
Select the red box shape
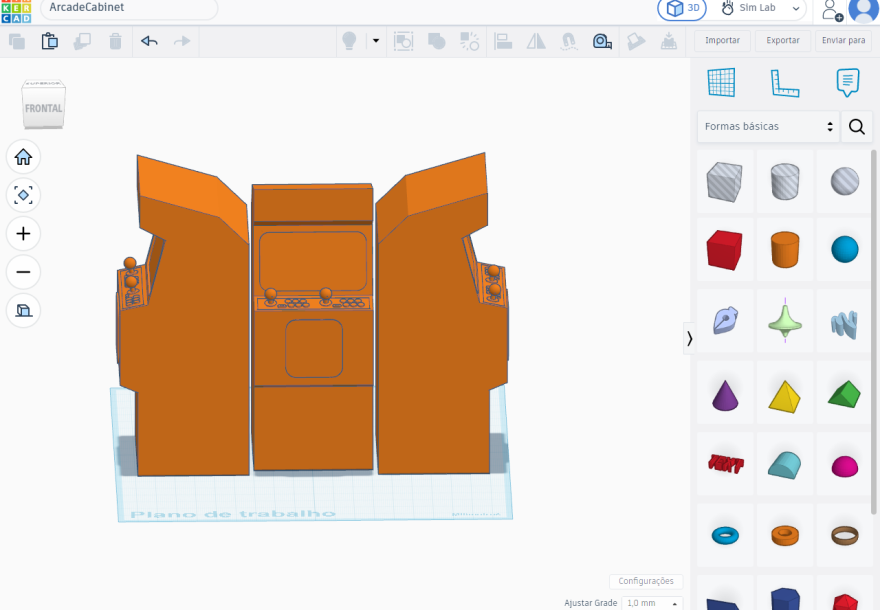725,250
